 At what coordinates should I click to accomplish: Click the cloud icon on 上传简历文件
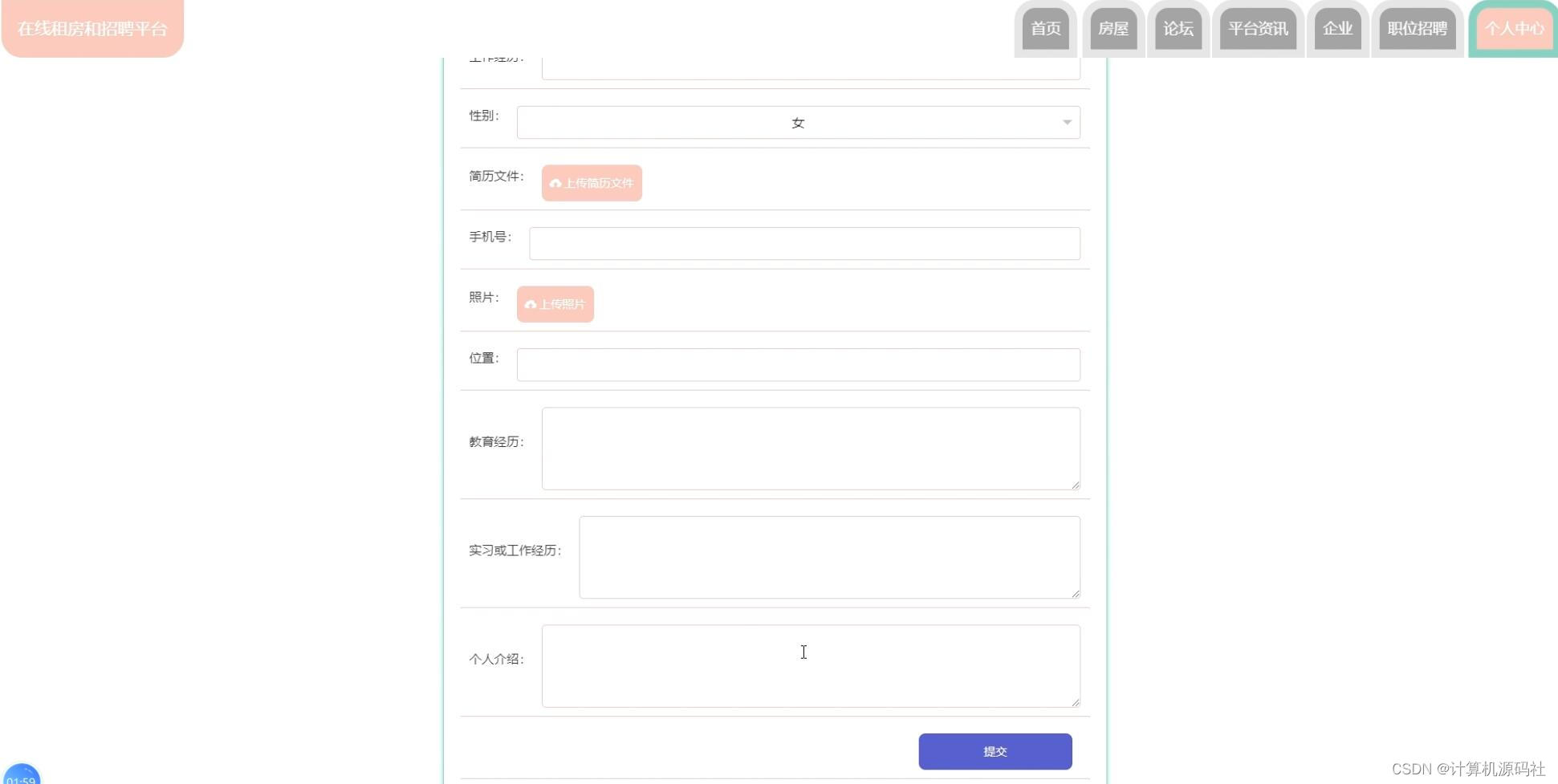[555, 184]
